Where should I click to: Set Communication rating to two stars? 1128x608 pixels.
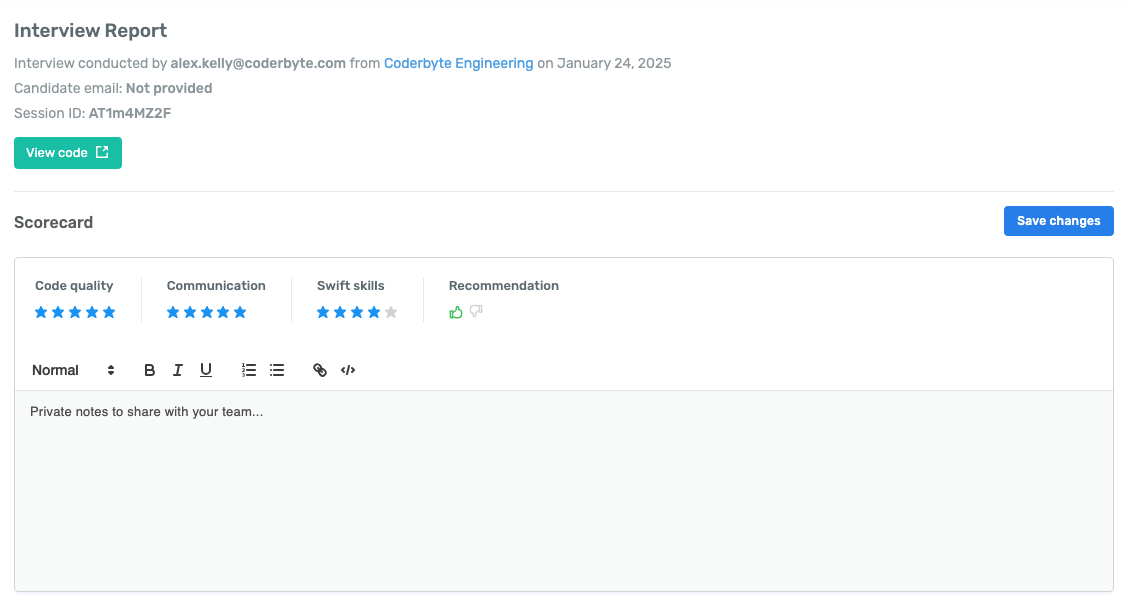[190, 312]
